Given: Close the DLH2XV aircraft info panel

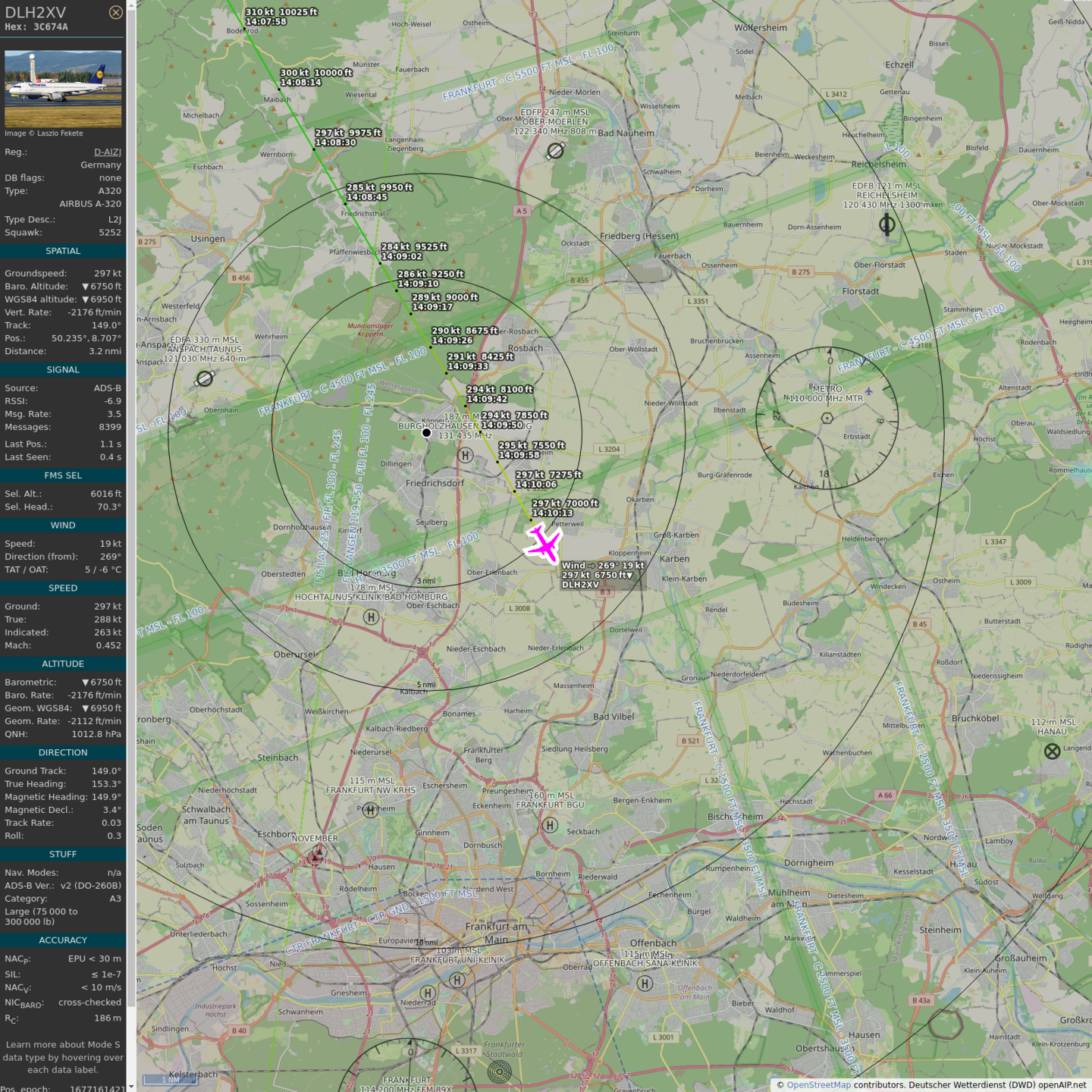Looking at the screenshot, I should pos(115,12).
